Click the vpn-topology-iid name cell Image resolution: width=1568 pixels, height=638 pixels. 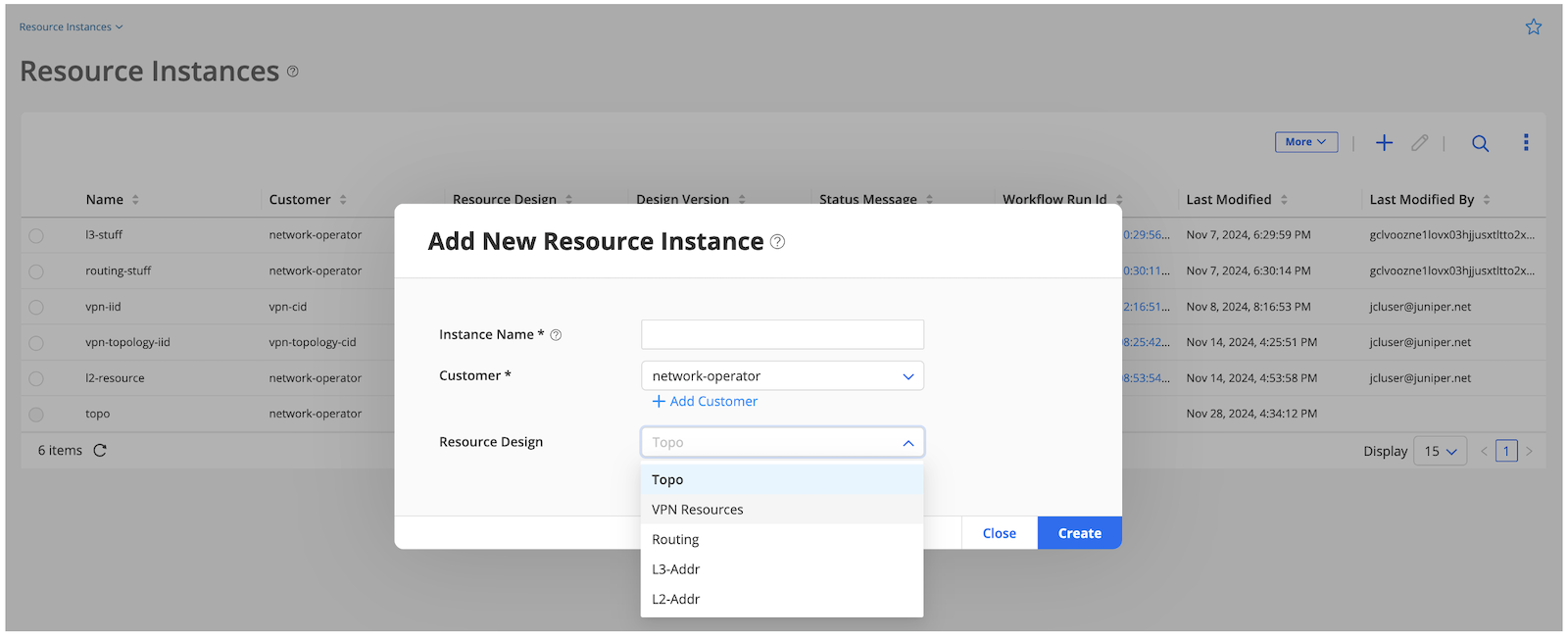[x=127, y=343]
